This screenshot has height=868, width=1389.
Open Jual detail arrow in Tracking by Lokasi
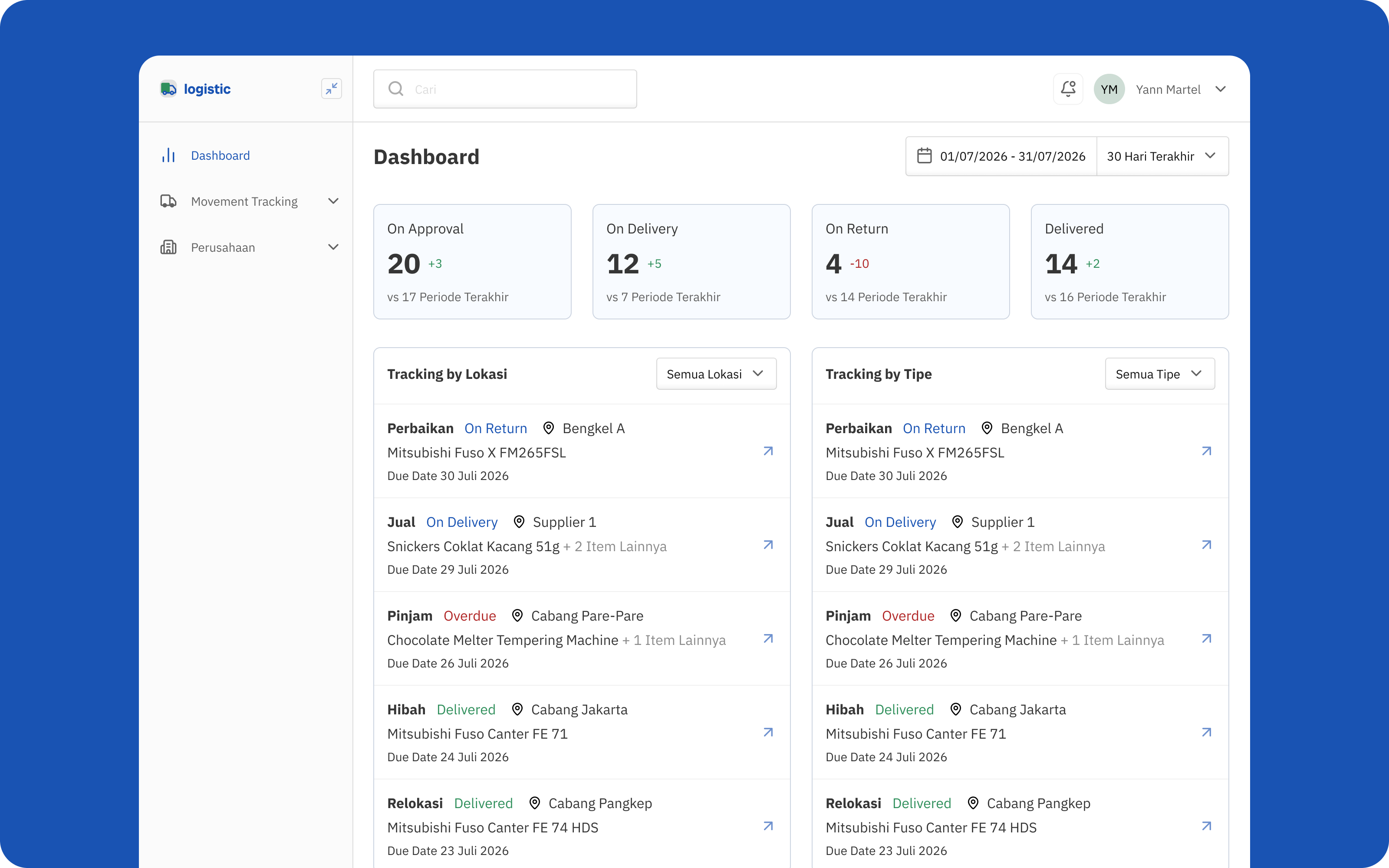(768, 545)
